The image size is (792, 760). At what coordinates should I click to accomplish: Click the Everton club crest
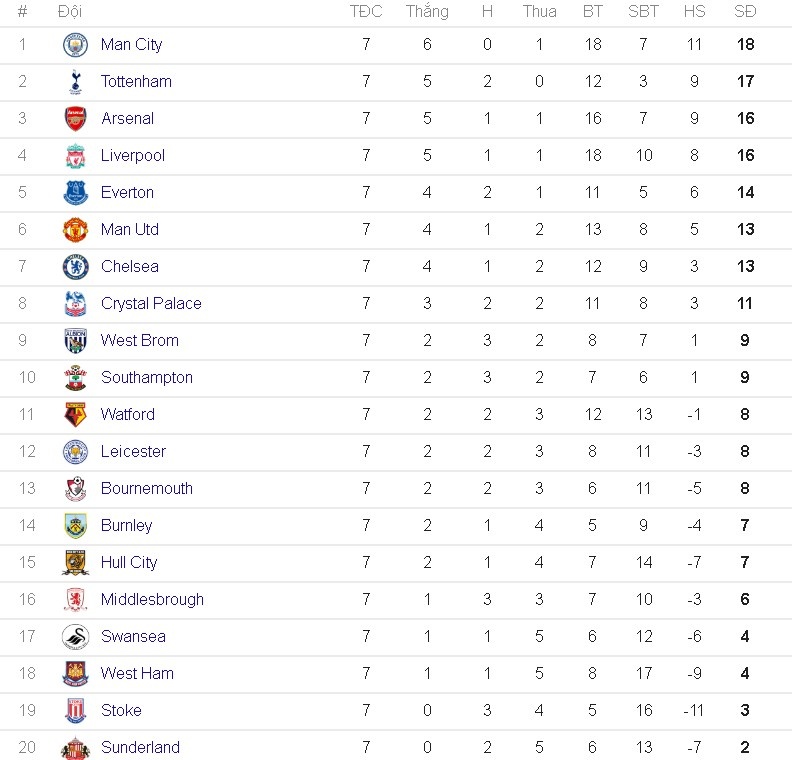[76, 193]
